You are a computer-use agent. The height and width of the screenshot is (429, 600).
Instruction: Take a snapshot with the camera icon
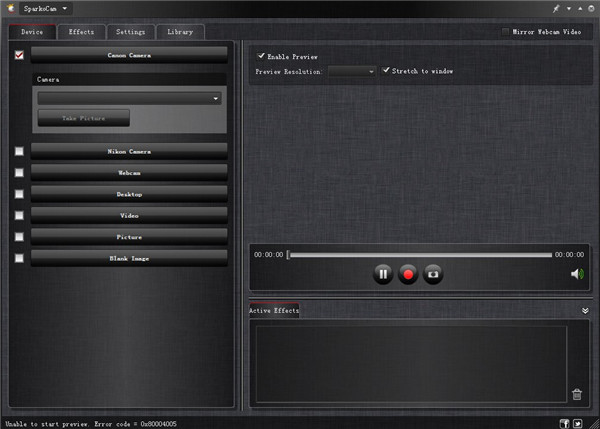[433, 274]
